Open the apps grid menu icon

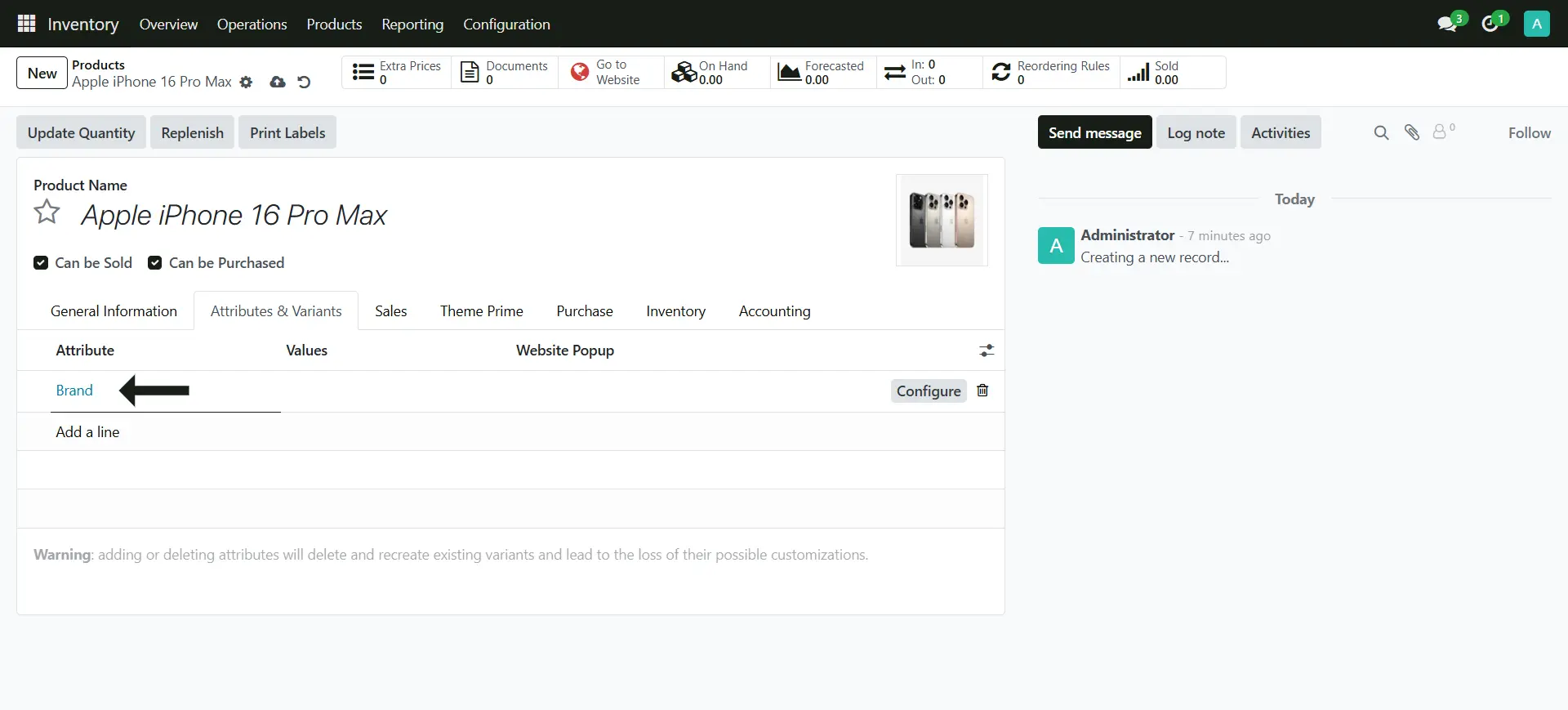26,24
